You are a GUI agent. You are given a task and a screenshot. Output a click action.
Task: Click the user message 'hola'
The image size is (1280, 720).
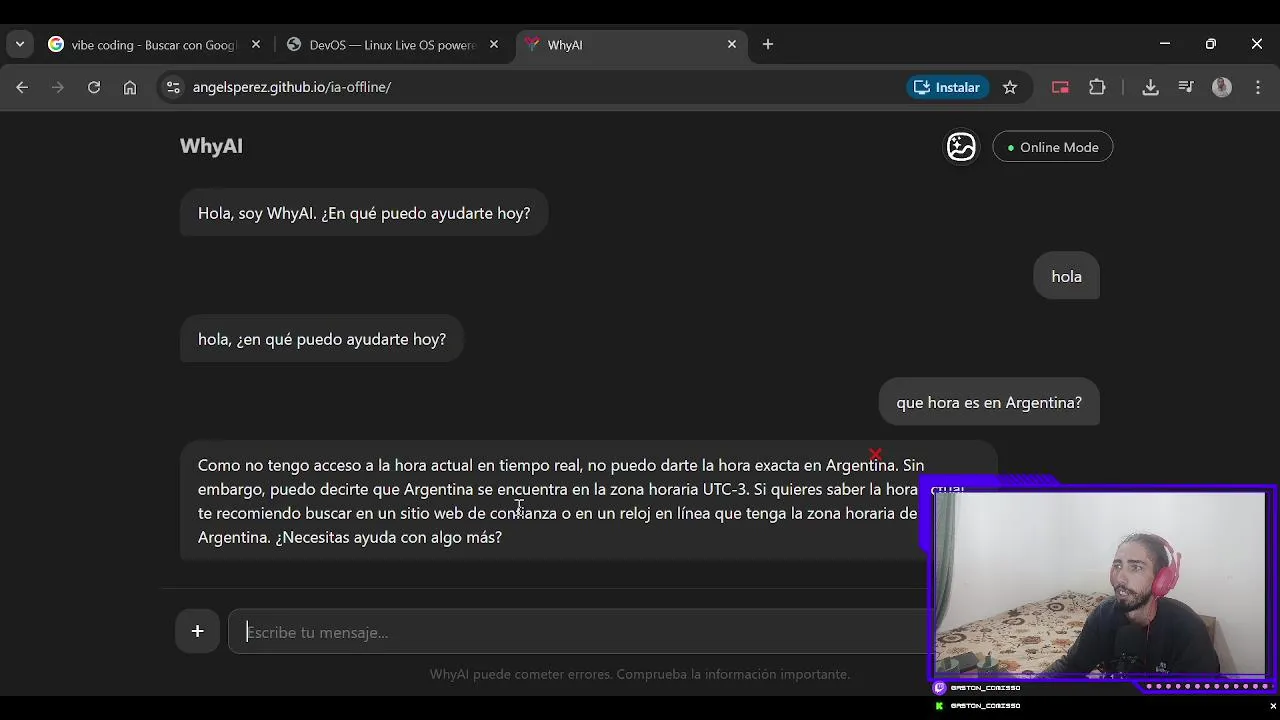point(1066,277)
